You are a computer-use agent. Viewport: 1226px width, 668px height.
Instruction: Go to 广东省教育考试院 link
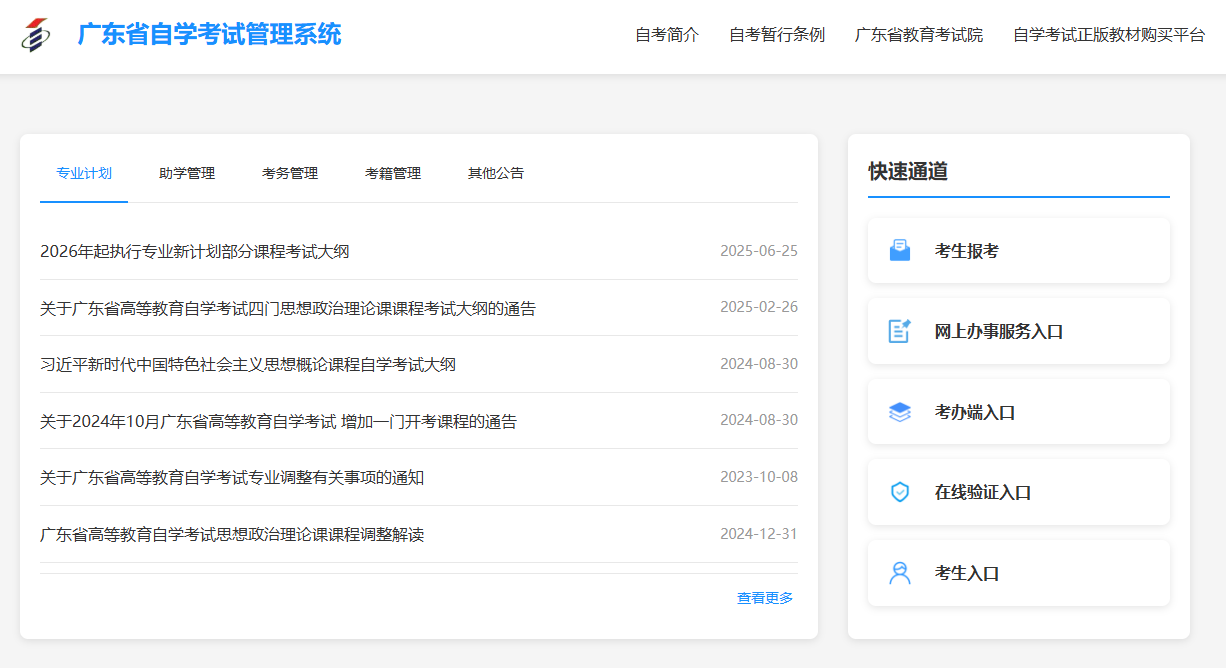pos(919,35)
